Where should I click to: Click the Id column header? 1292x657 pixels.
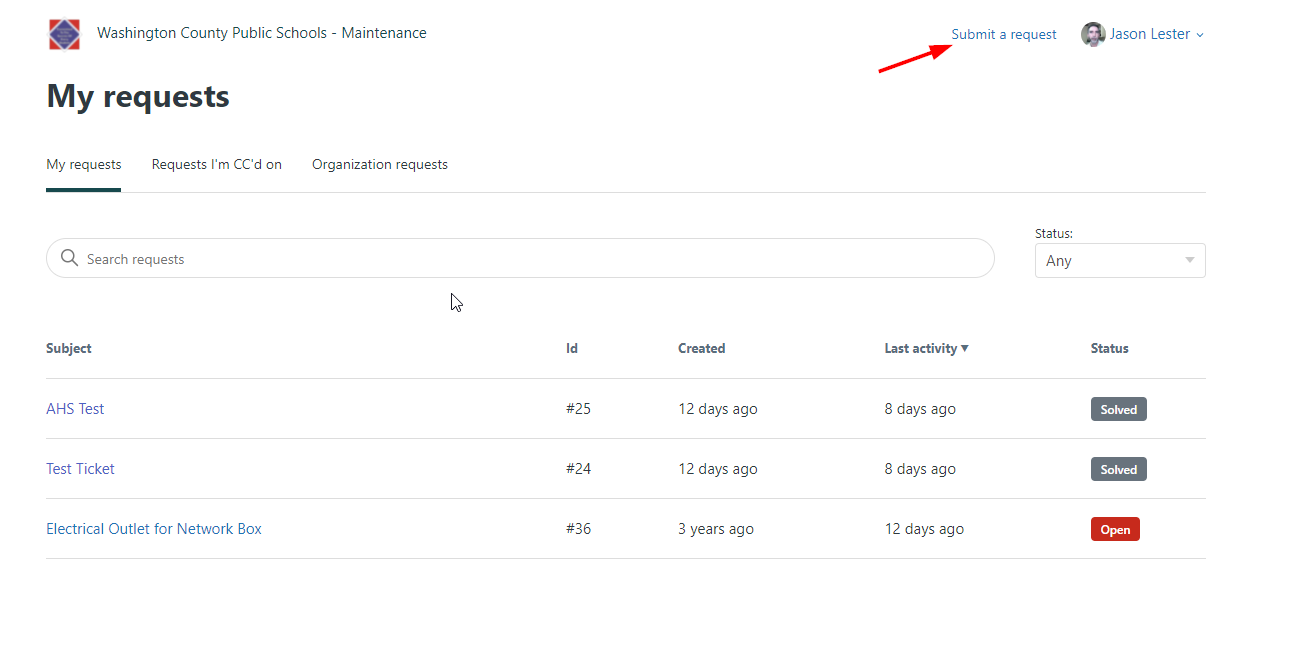point(572,348)
